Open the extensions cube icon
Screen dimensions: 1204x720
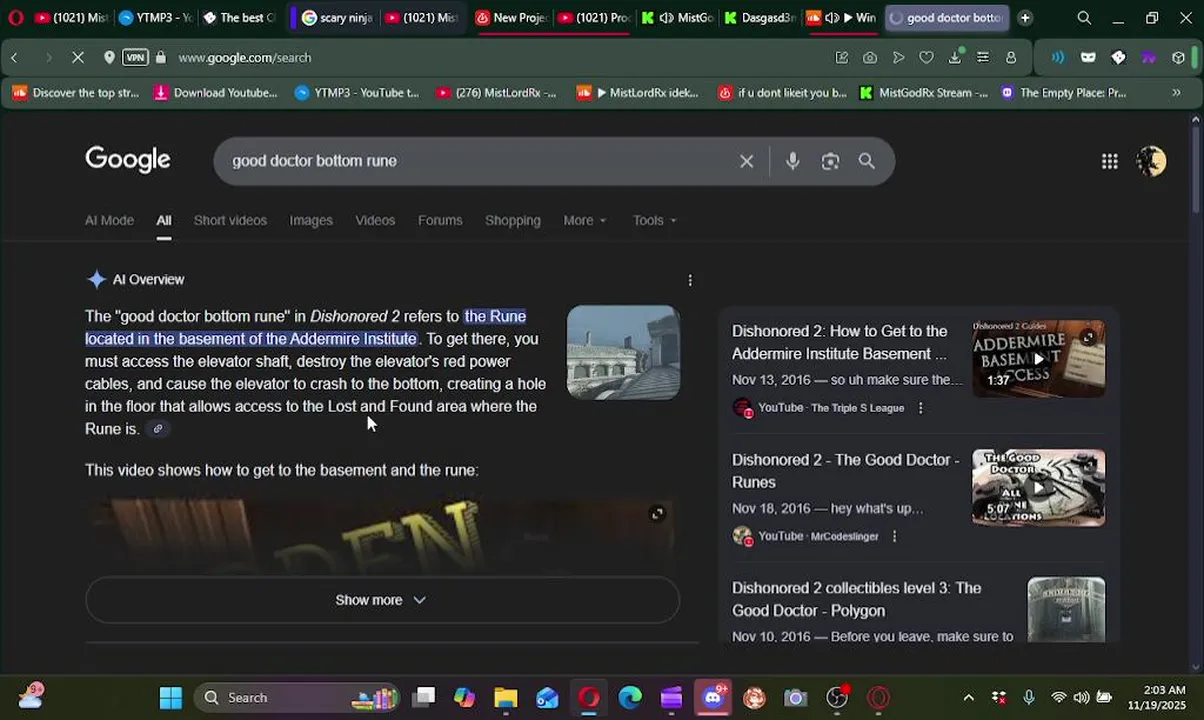(1178, 58)
